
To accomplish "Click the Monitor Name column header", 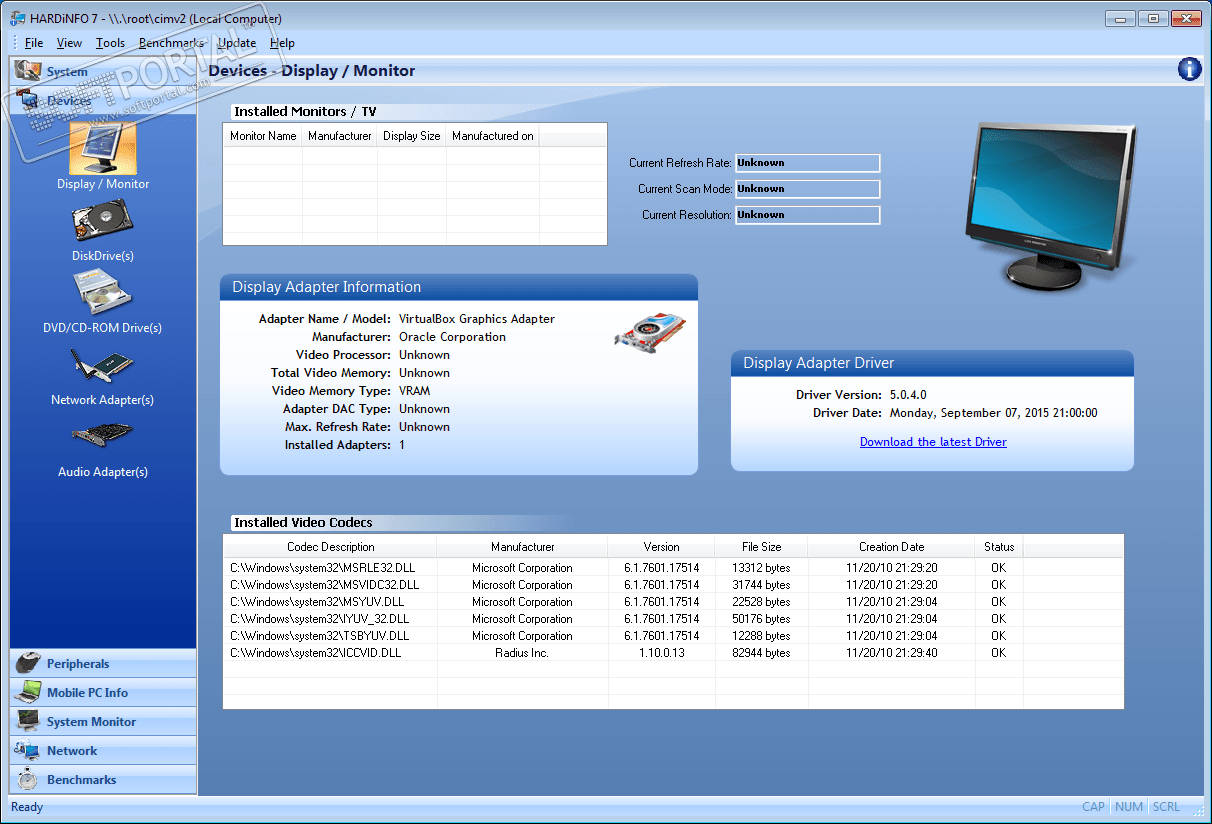I will (263, 136).
